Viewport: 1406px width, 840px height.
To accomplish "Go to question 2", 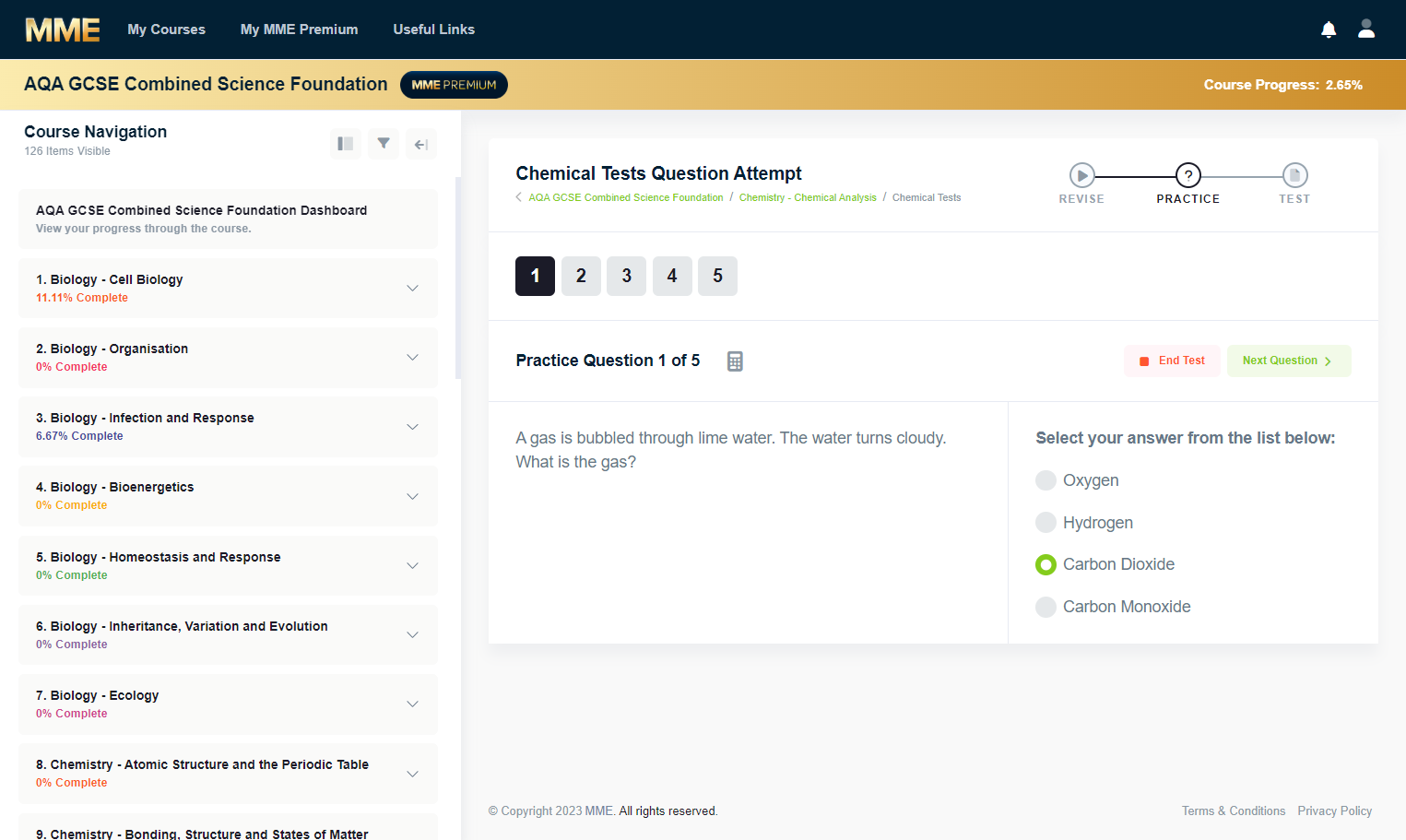I will (x=581, y=276).
